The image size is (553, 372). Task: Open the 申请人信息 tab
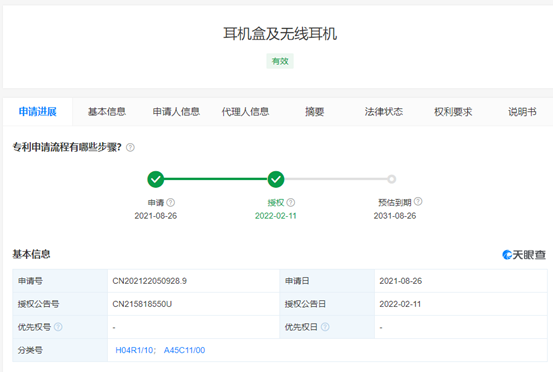[176, 112]
